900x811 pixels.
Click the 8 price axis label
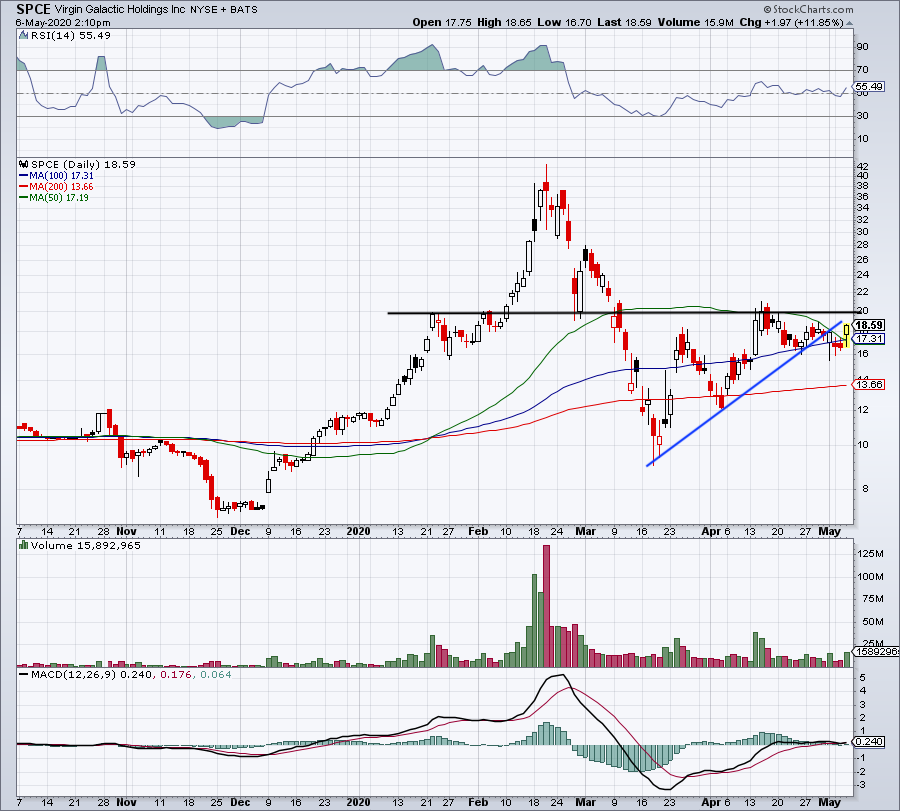point(864,489)
